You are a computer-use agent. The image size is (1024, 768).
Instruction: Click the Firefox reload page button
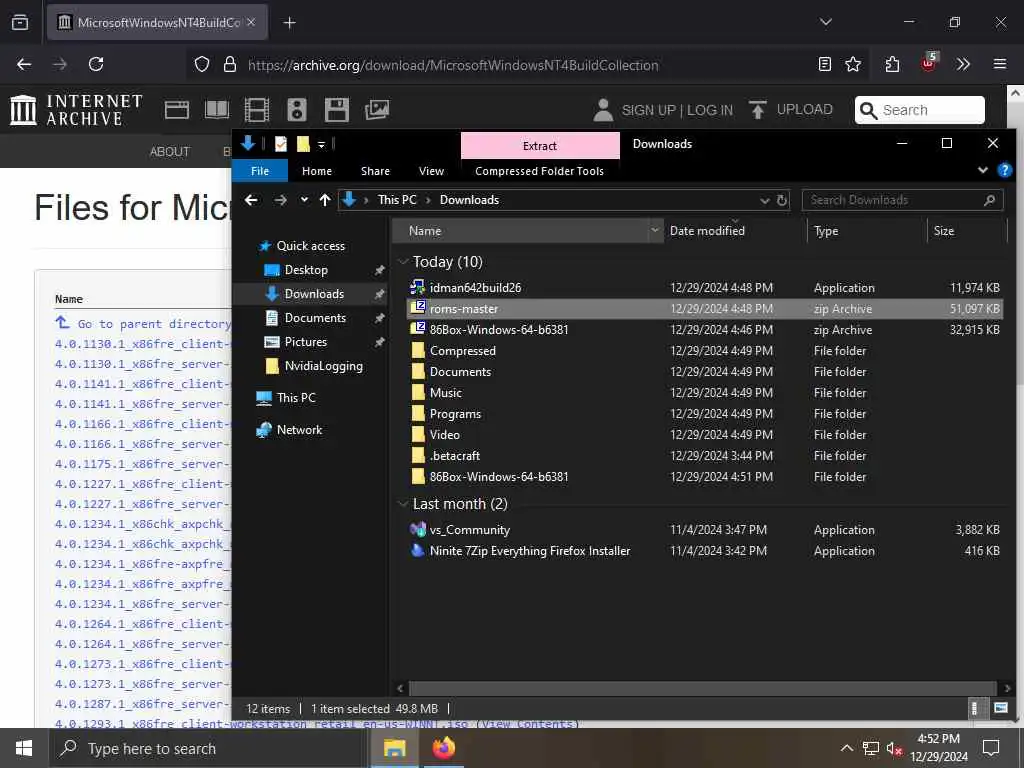96,64
